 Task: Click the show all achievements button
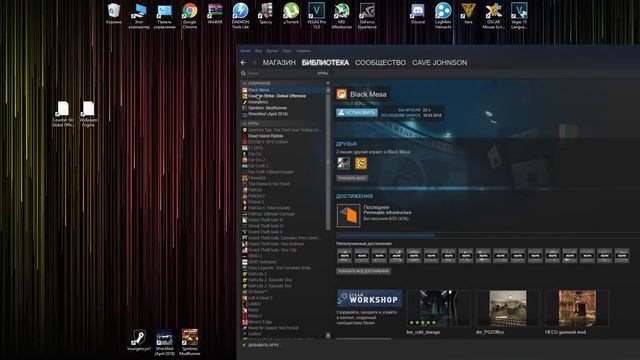(363, 271)
